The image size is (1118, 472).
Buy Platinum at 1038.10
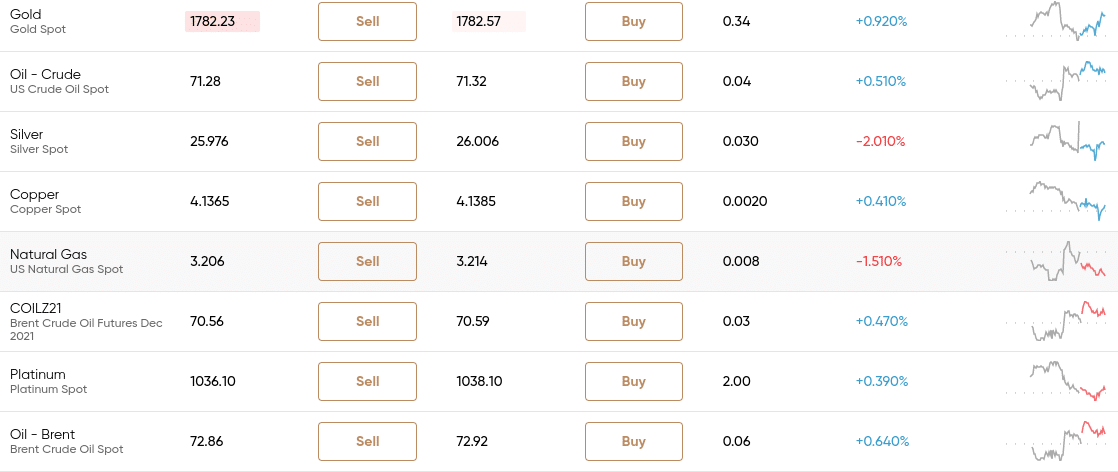tap(634, 381)
